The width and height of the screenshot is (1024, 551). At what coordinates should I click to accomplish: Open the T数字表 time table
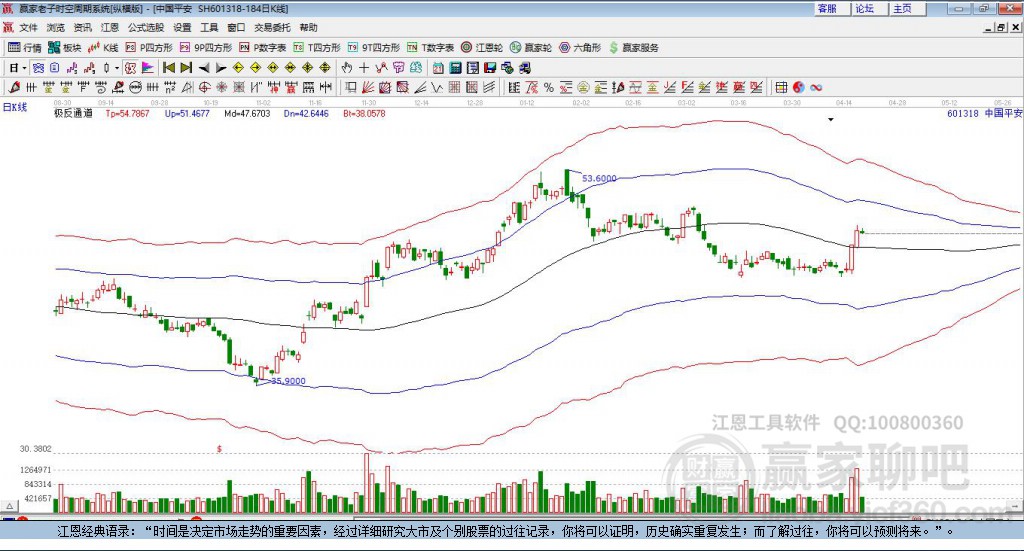[430, 48]
